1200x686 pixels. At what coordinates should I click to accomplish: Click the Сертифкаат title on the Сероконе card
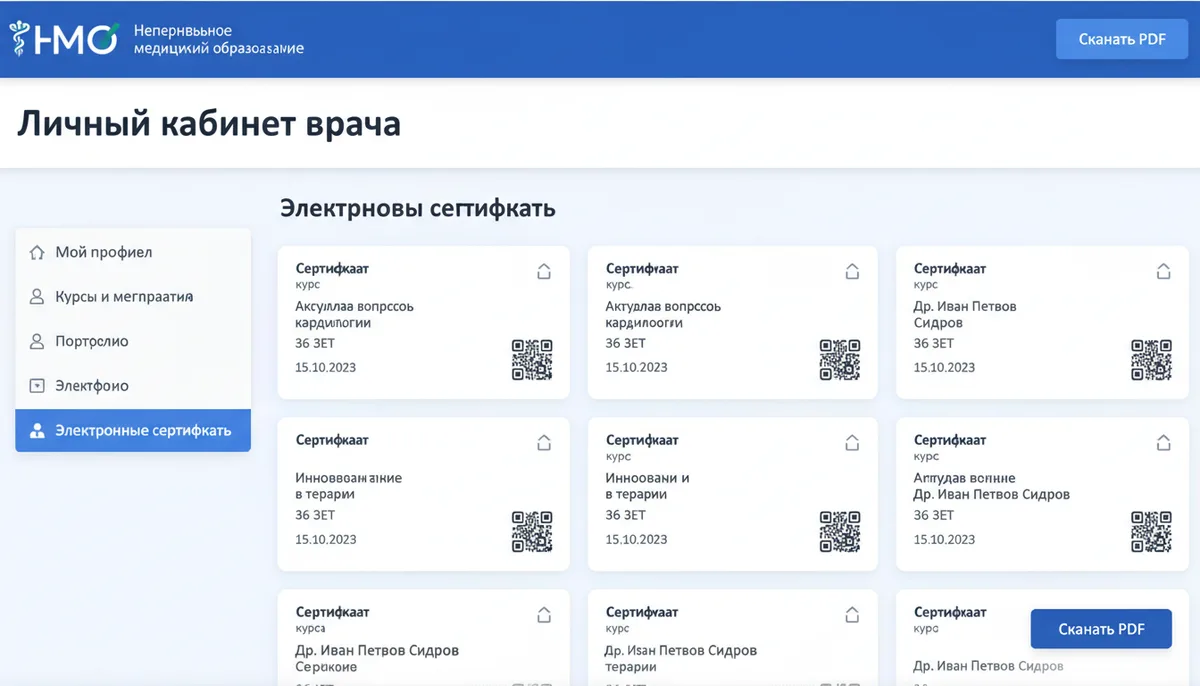click(332, 612)
